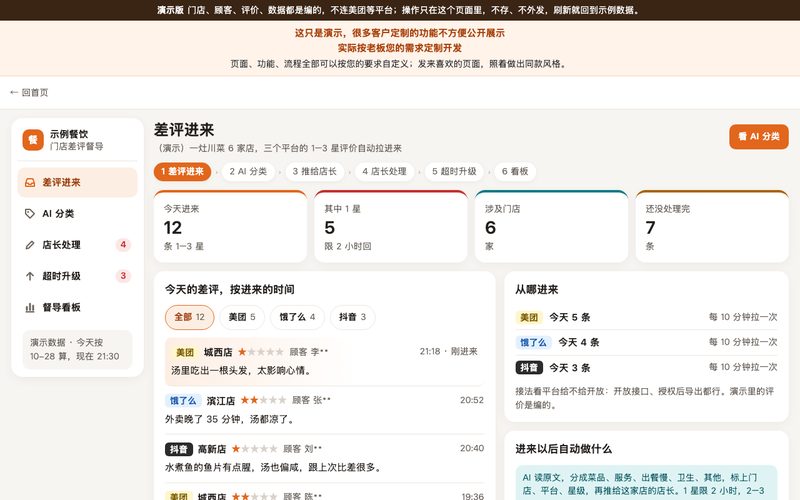Filter reviews by 抖音 3
The width and height of the screenshot is (800, 500).
pyautogui.click(x=353, y=317)
